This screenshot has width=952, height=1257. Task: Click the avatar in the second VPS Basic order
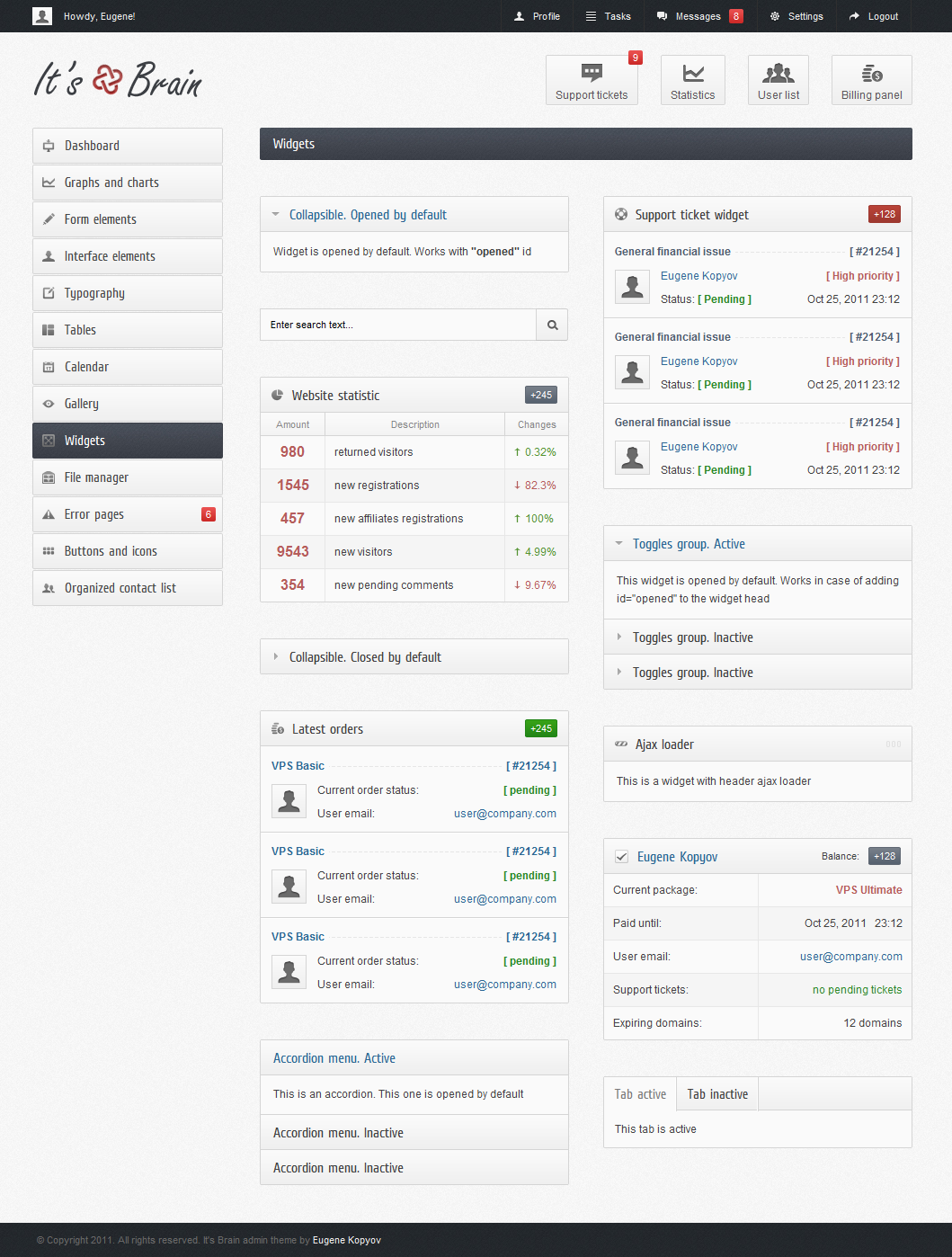(289, 887)
